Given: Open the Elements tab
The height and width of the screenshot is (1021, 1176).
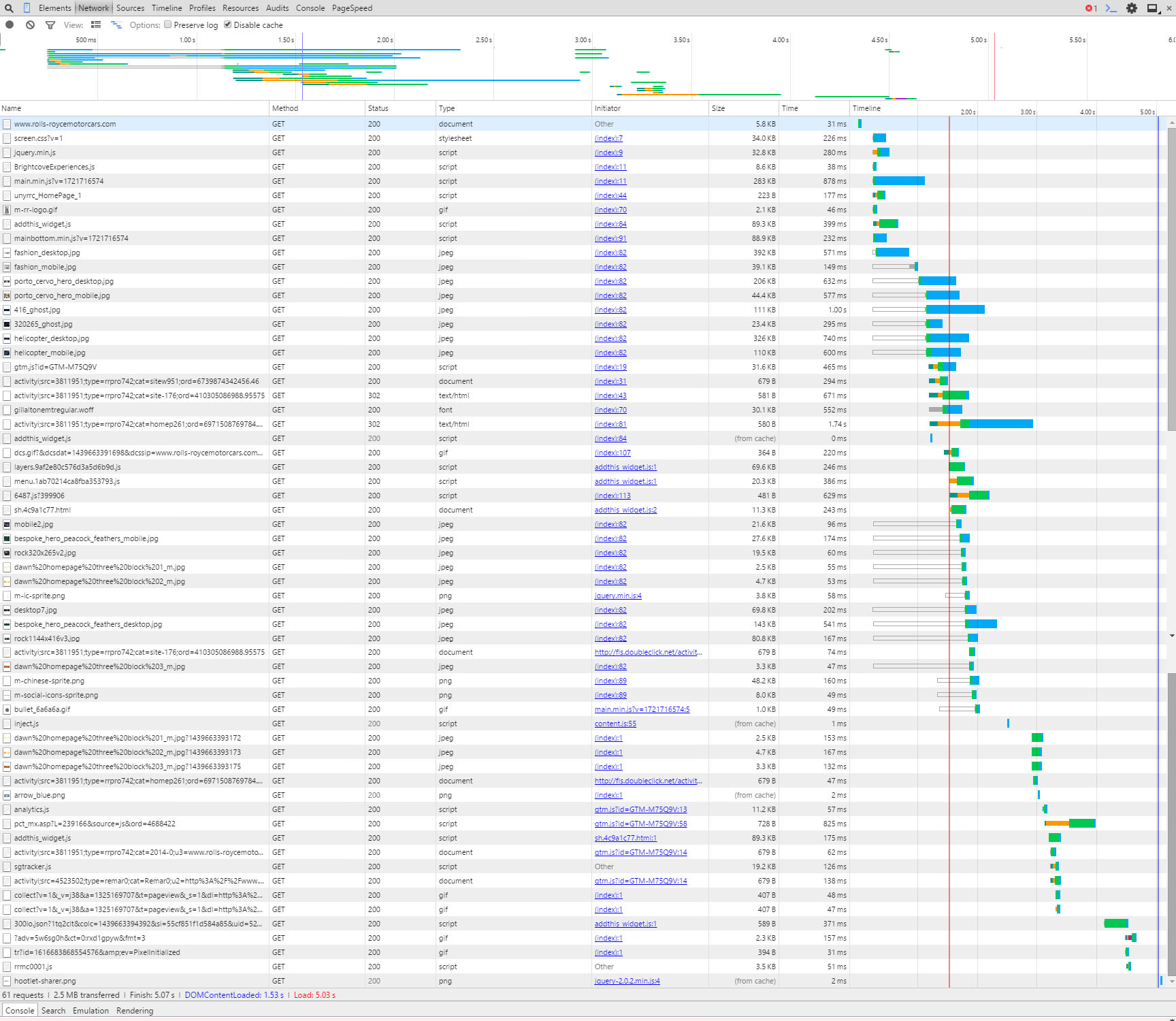Looking at the screenshot, I should pos(54,8).
